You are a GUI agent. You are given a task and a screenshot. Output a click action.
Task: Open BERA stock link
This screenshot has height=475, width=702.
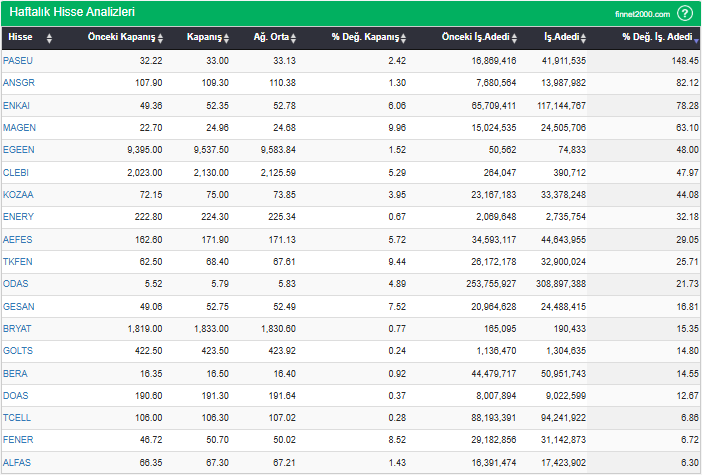(x=15, y=373)
